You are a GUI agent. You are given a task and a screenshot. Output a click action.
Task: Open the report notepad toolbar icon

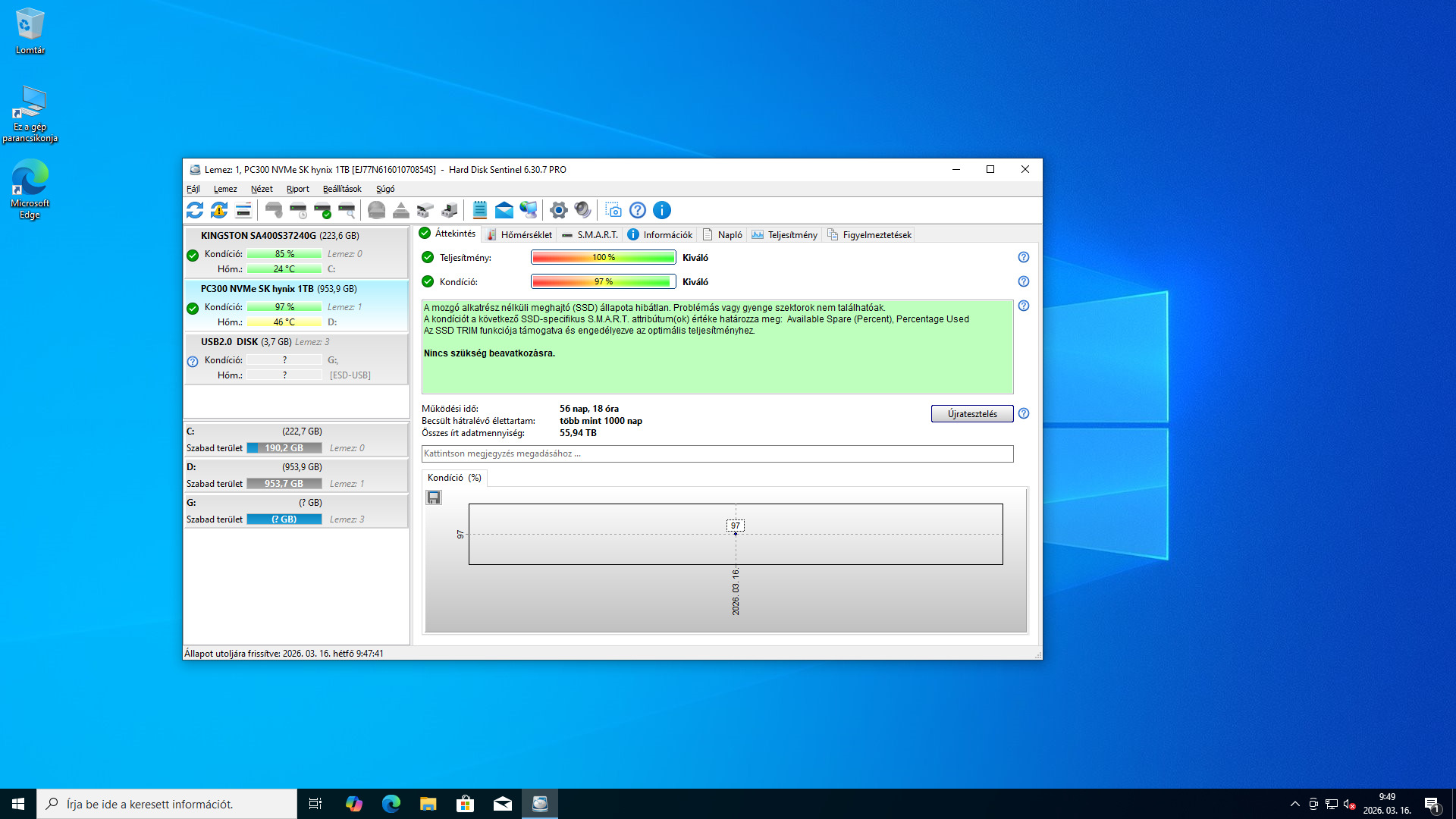click(x=479, y=210)
